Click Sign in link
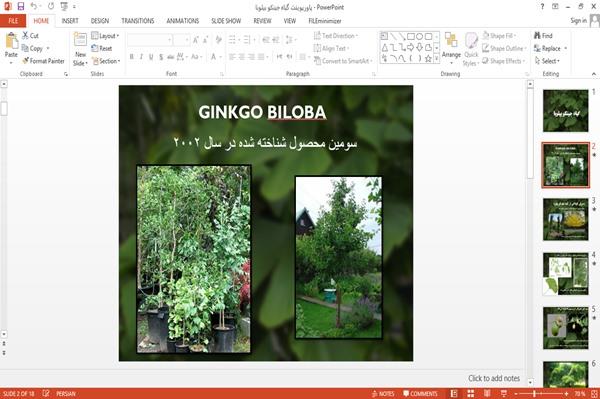 578,21
